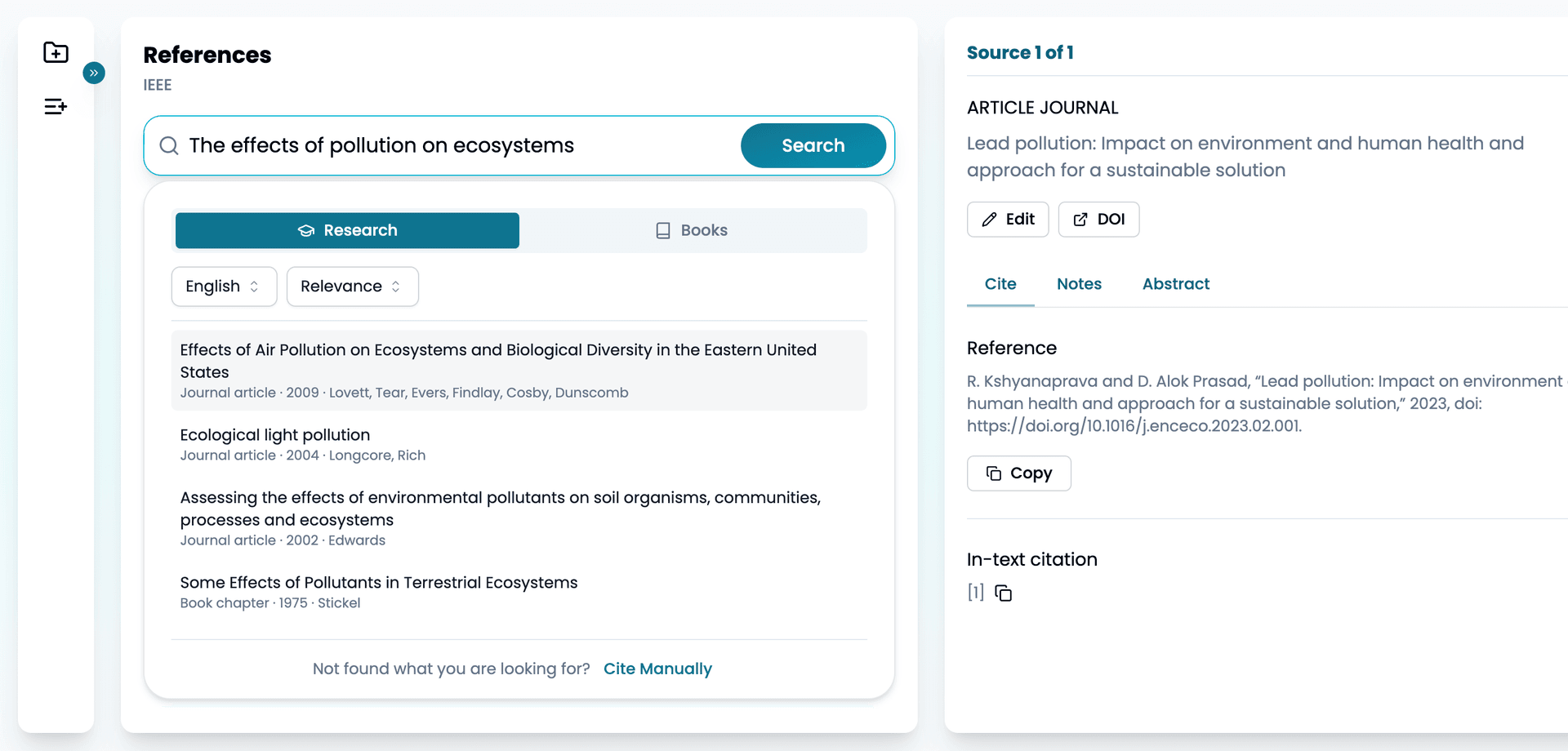This screenshot has height=751, width=1568.
Task: Select Some Effects of Pollutants result
Action: pyautogui.click(x=519, y=592)
